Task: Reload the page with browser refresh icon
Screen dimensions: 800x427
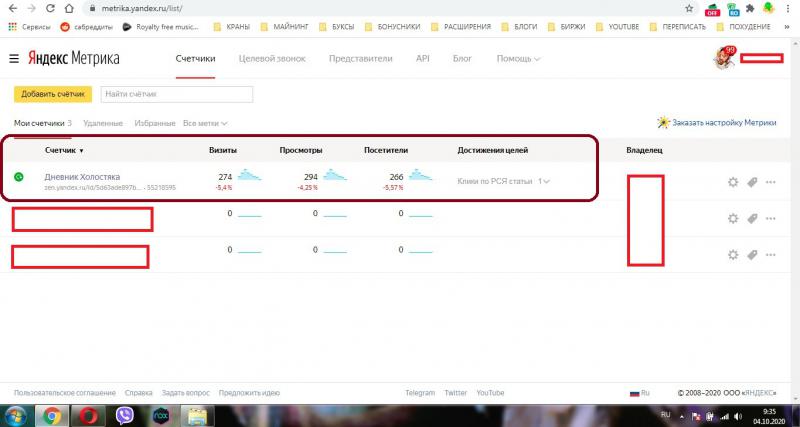Action: [51, 8]
